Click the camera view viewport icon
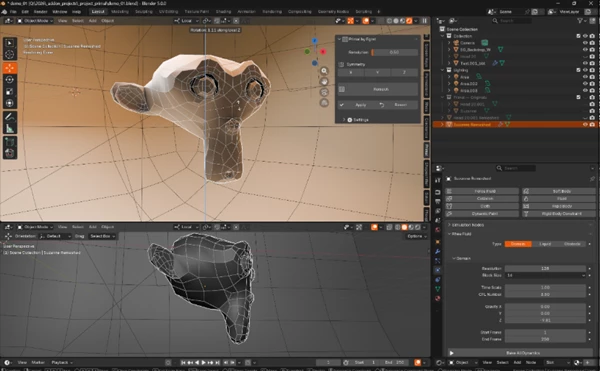Viewport: 600px width, 371px height. pyautogui.click(x=324, y=92)
